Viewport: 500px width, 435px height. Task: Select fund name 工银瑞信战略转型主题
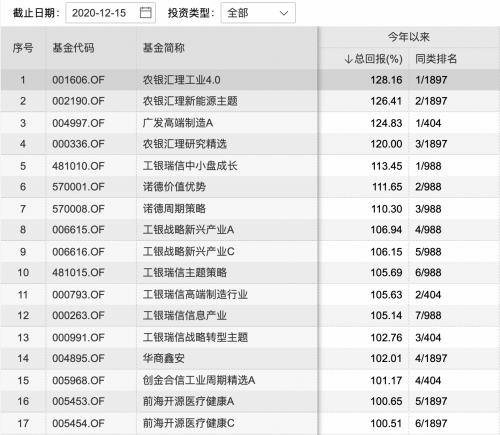click(x=195, y=338)
